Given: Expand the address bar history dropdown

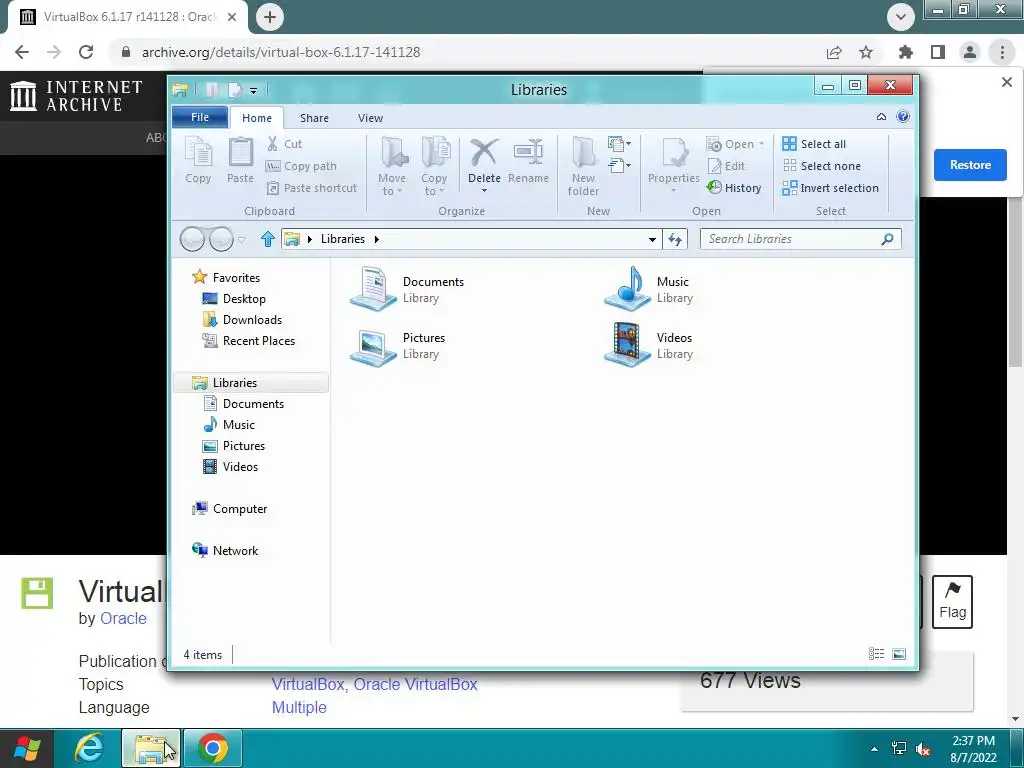Looking at the screenshot, I should click(652, 240).
